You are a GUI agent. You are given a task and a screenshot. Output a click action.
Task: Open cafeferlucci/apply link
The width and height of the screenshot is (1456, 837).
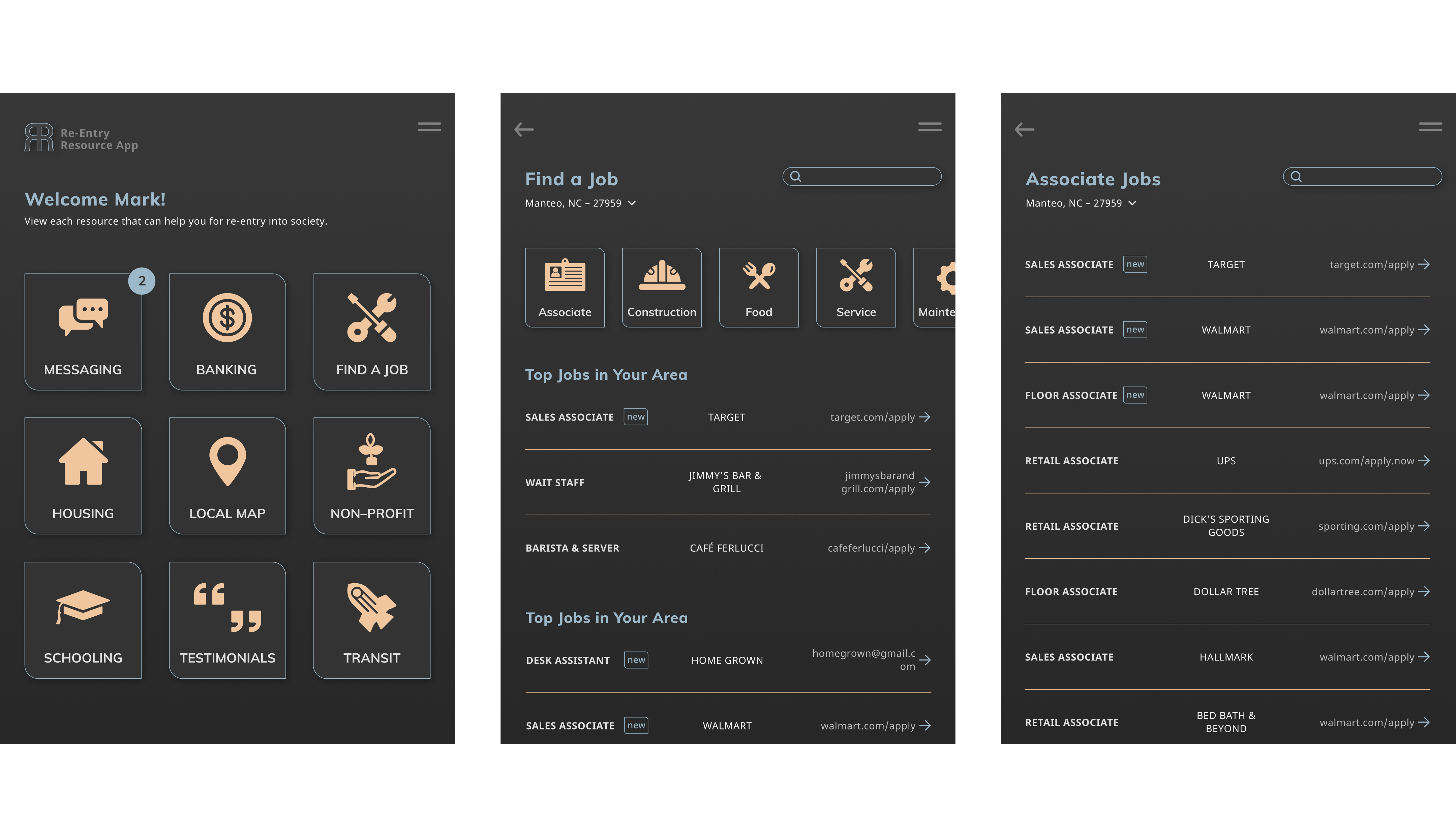879,548
